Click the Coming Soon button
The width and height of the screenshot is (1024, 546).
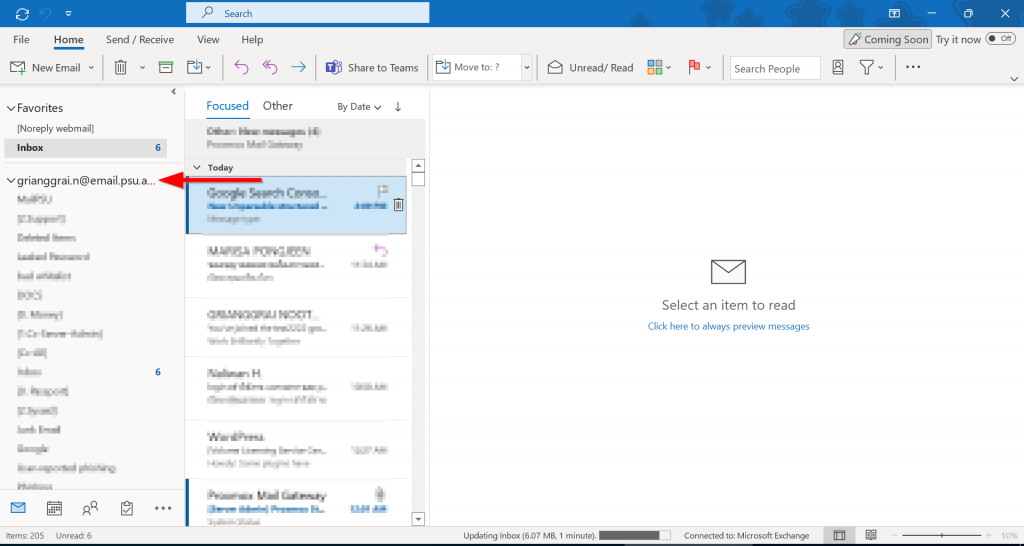point(888,39)
